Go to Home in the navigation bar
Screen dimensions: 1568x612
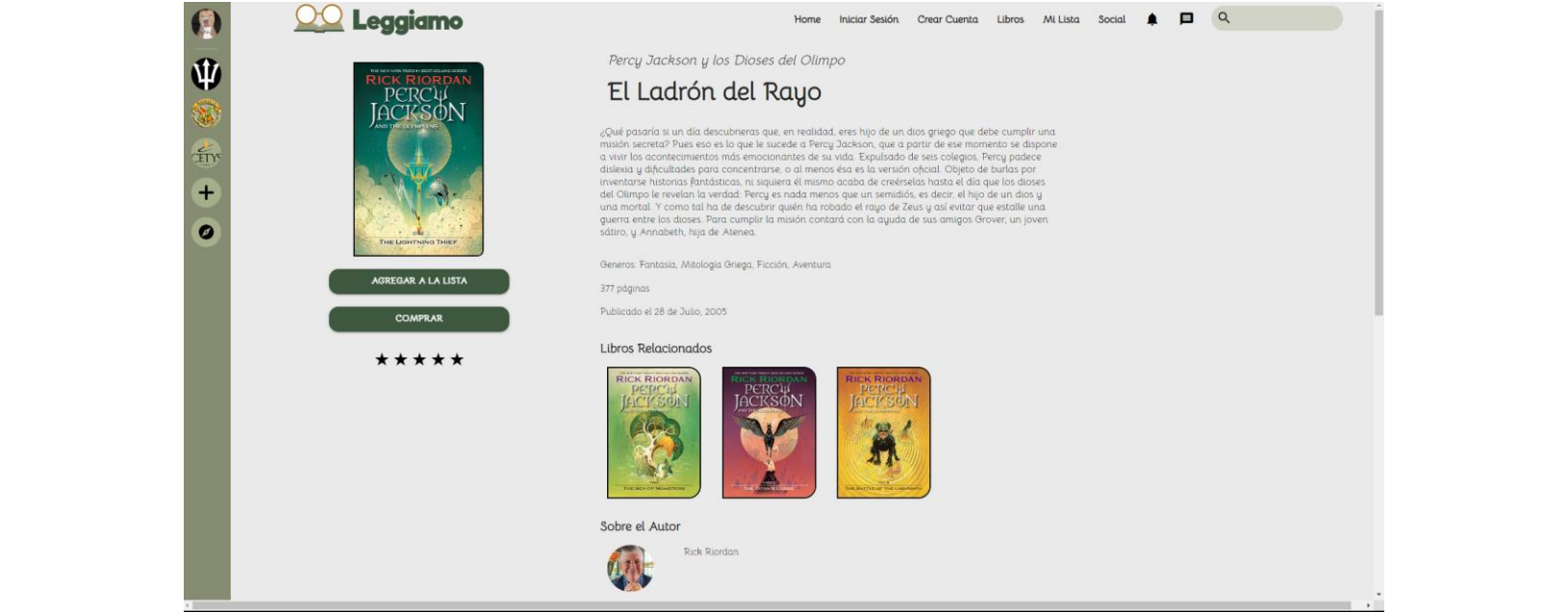pos(807,19)
